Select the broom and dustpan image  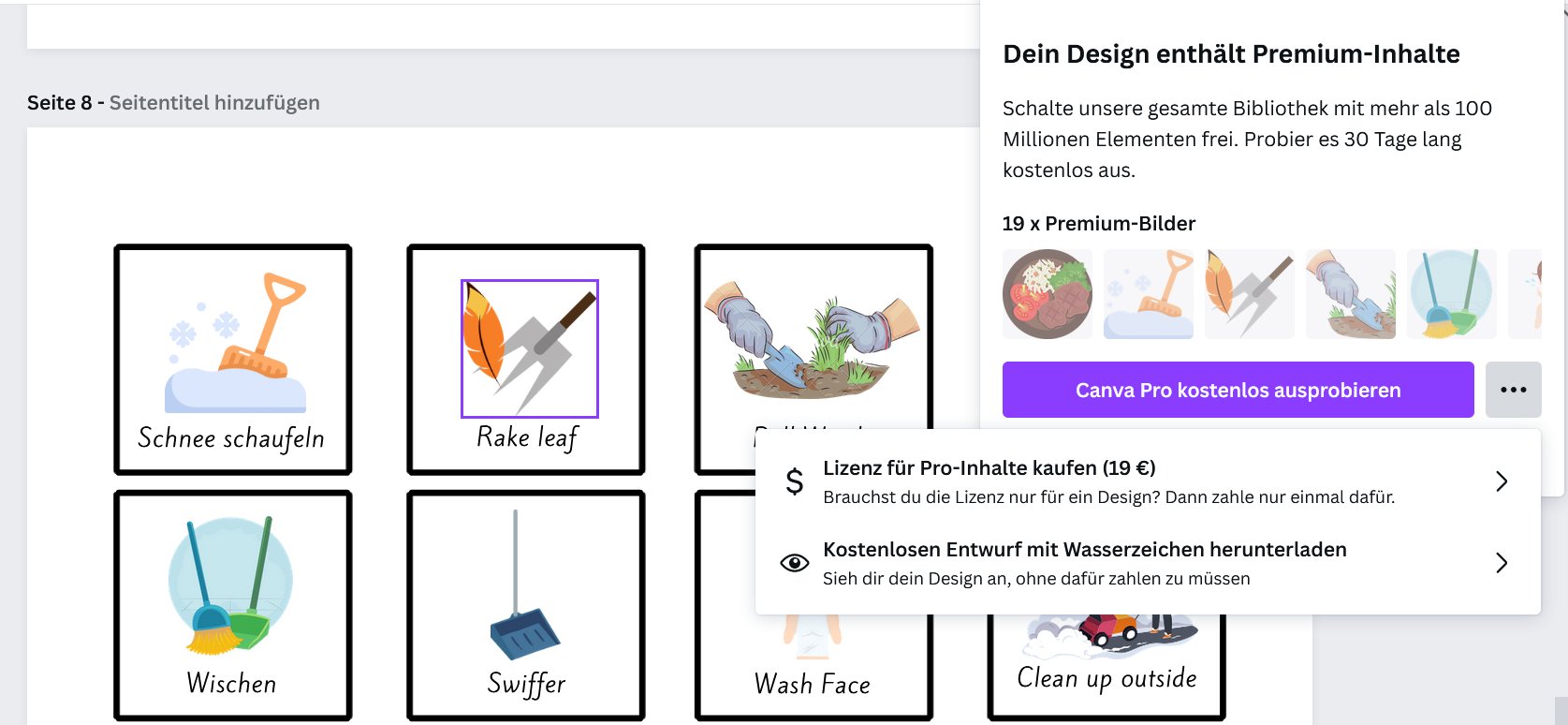click(x=230, y=584)
